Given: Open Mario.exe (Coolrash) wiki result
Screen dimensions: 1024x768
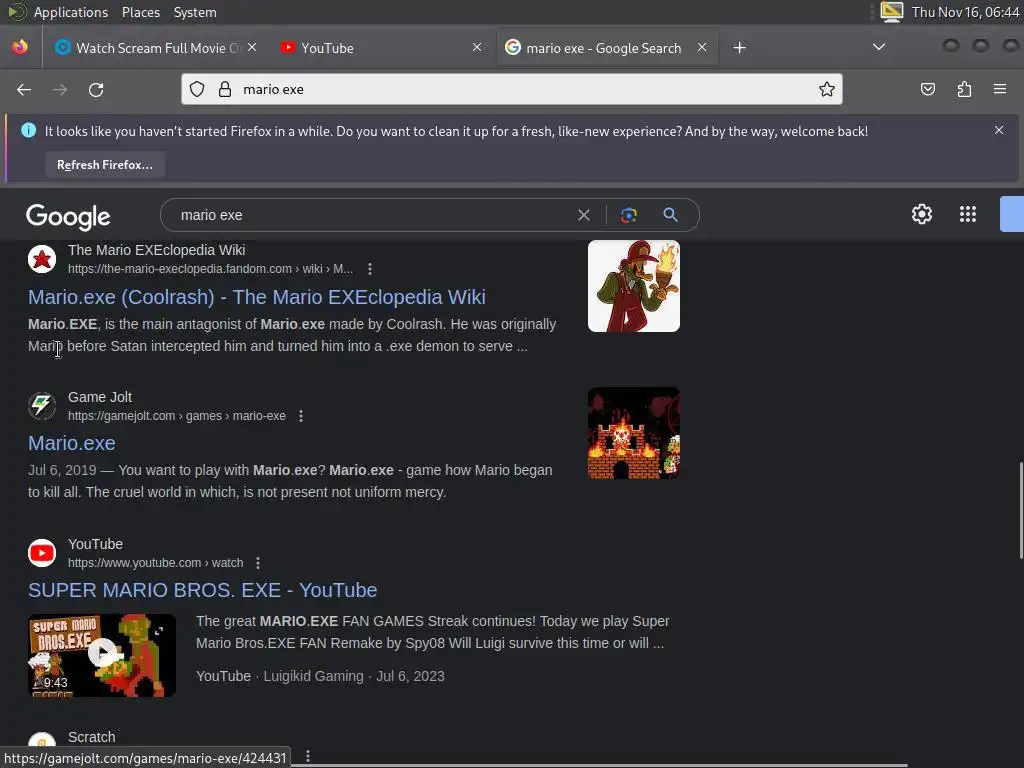Looking at the screenshot, I should pyautogui.click(x=257, y=297).
